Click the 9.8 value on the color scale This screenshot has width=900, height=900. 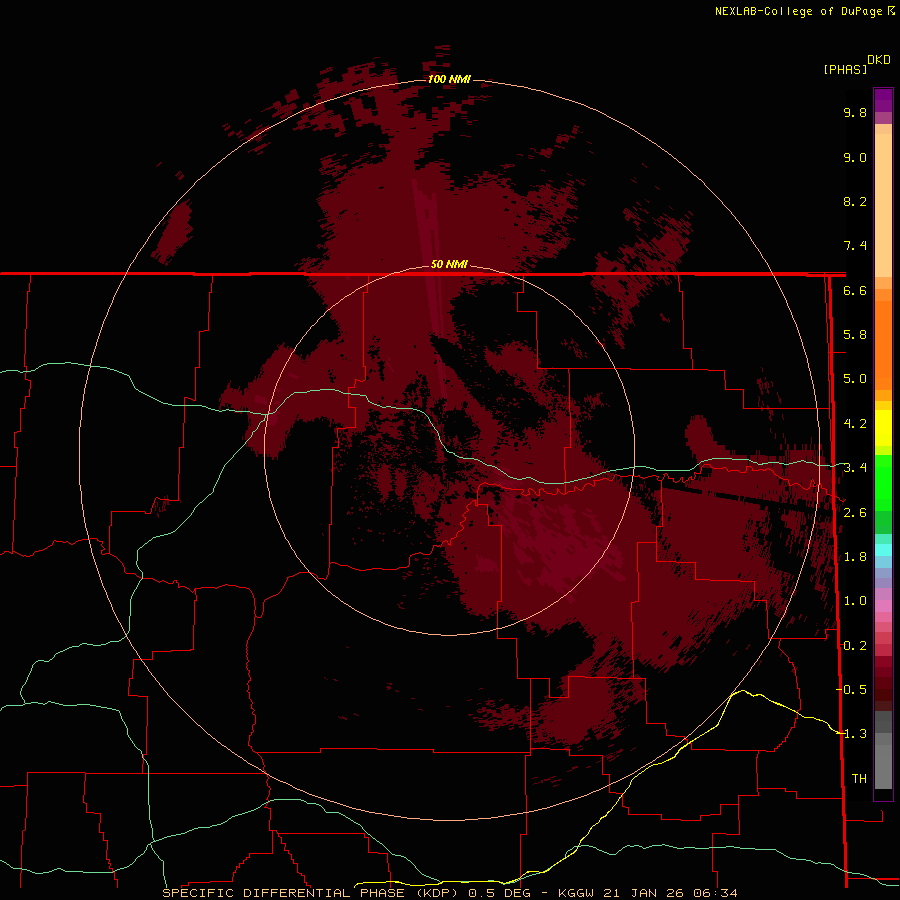pos(855,112)
